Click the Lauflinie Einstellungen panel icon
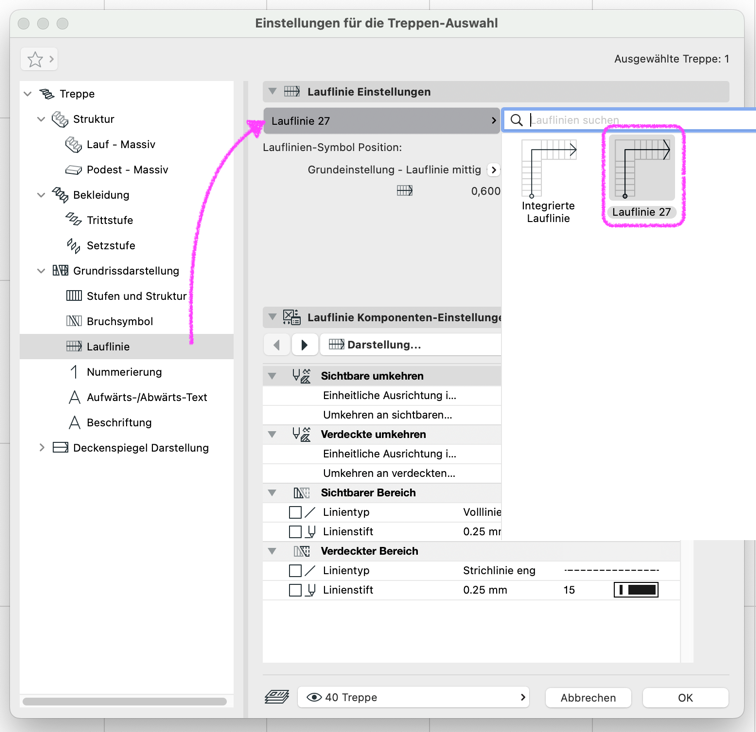 pyautogui.click(x=292, y=92)
